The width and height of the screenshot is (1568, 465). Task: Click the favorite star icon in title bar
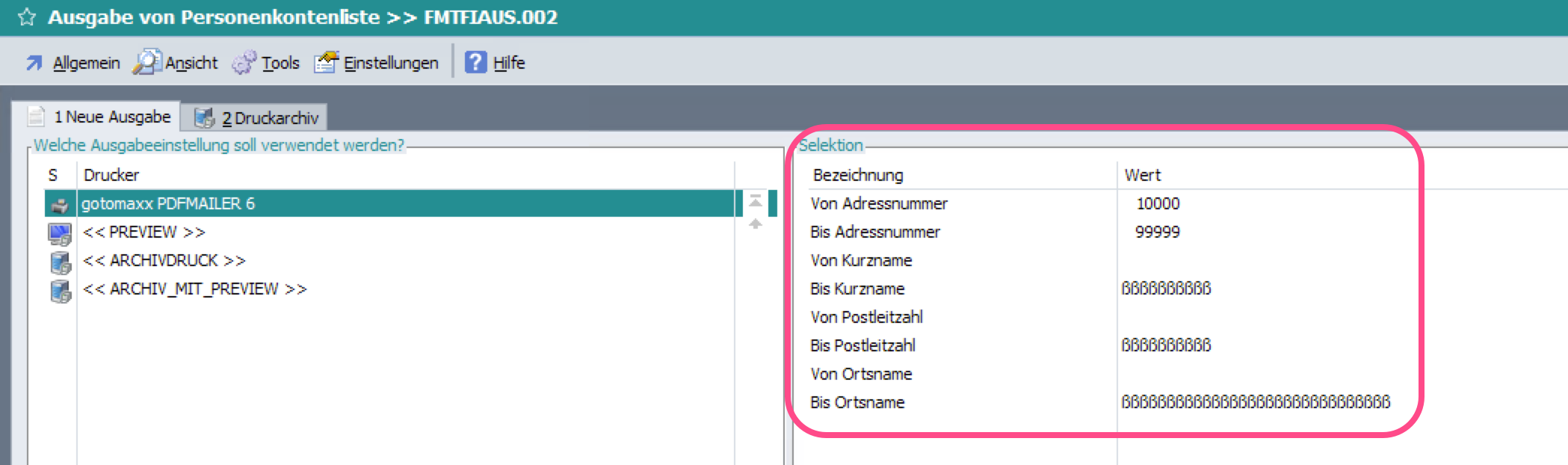tap(27, 17)
